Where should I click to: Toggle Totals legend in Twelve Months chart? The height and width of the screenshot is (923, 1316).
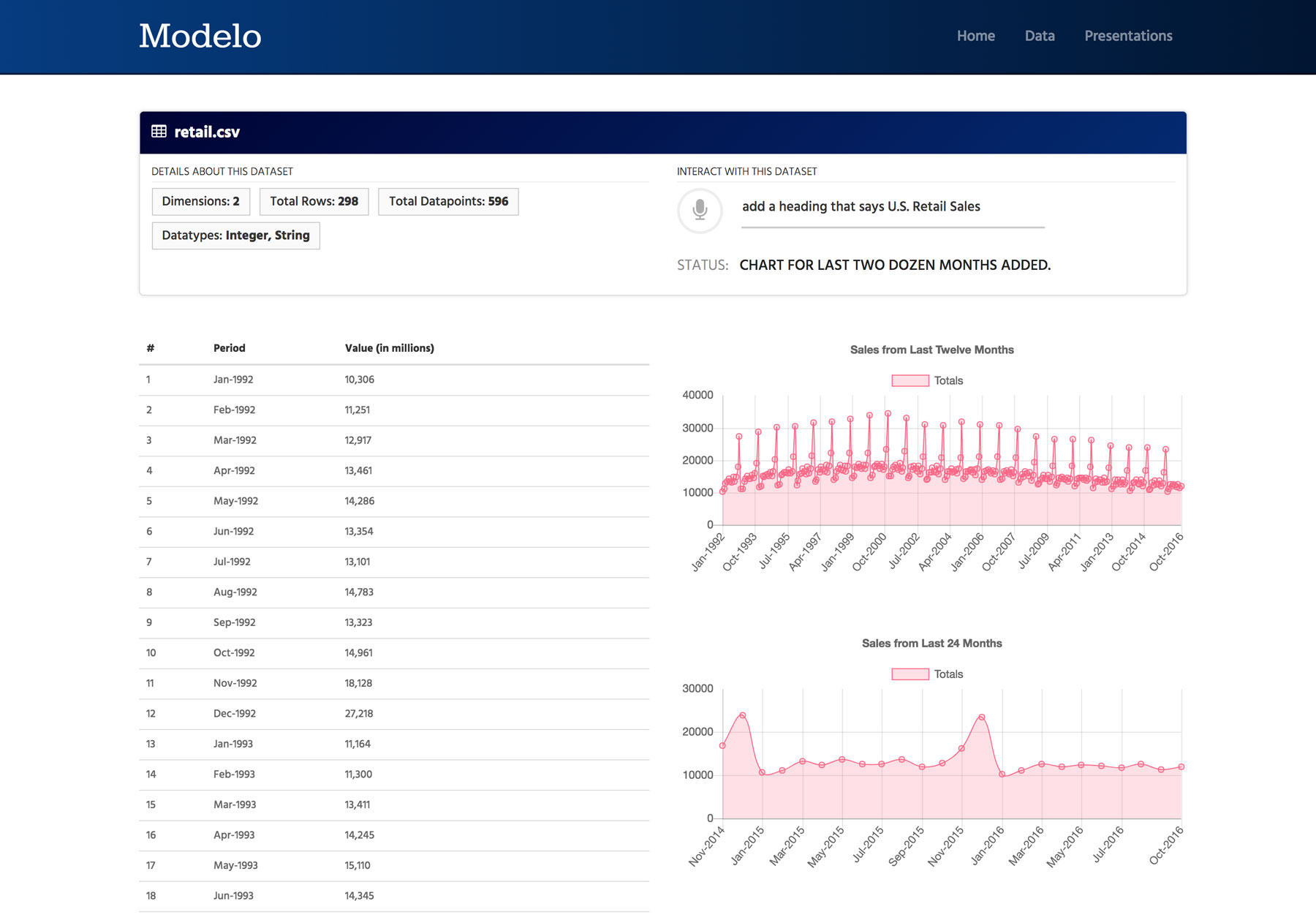(927, 380)
